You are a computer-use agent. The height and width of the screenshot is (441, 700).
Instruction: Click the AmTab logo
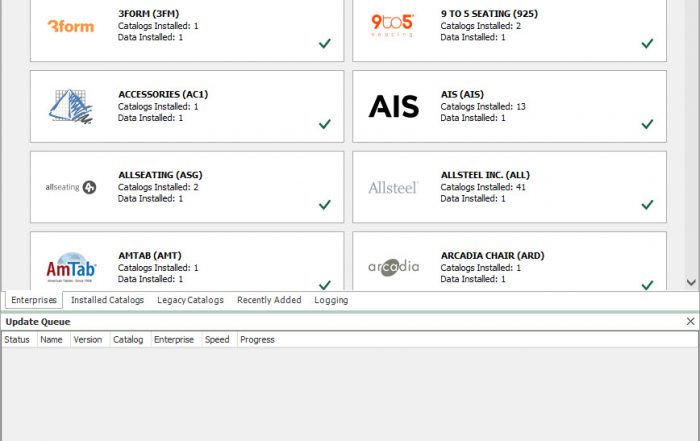click(x=71, y=267)
